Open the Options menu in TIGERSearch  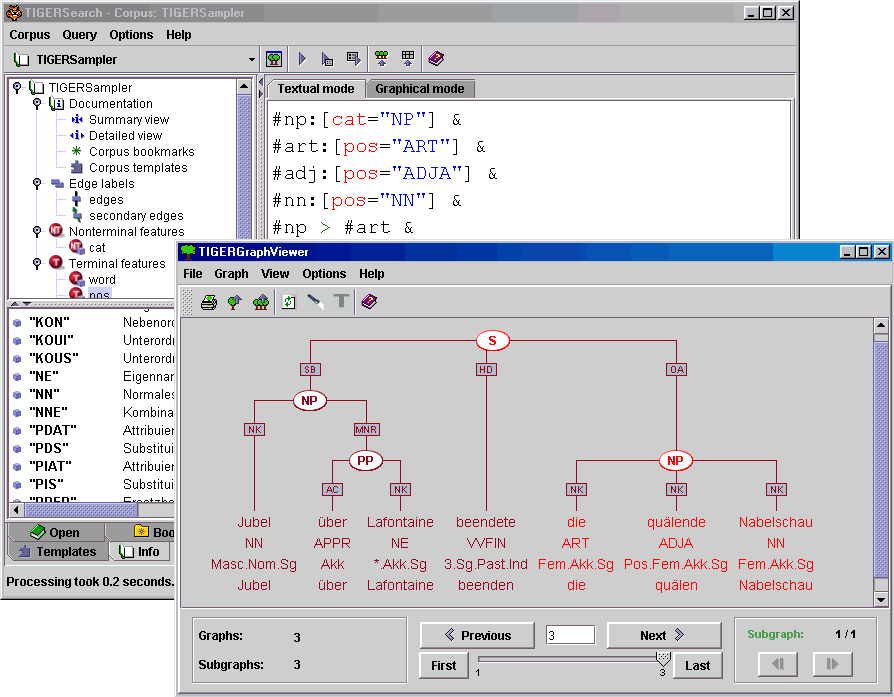pos(131,35)
